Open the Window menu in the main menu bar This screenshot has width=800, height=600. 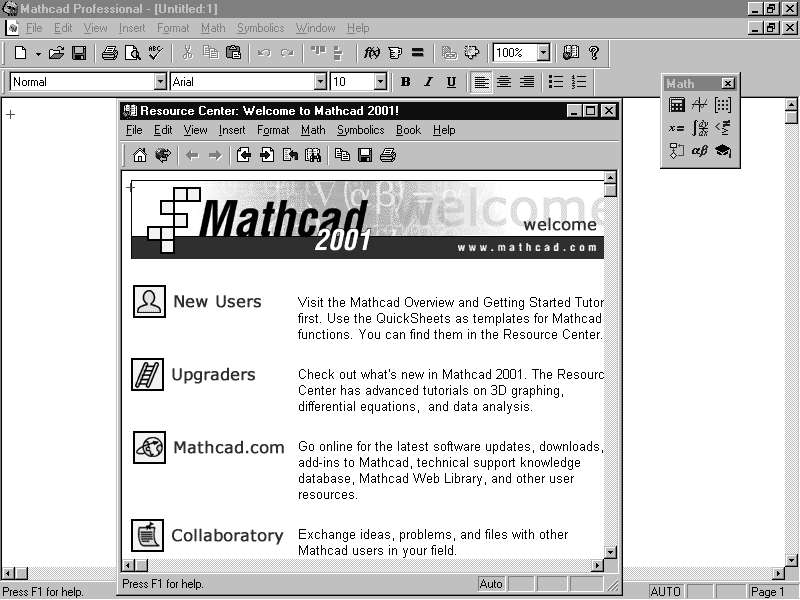(x=315, y=28)
